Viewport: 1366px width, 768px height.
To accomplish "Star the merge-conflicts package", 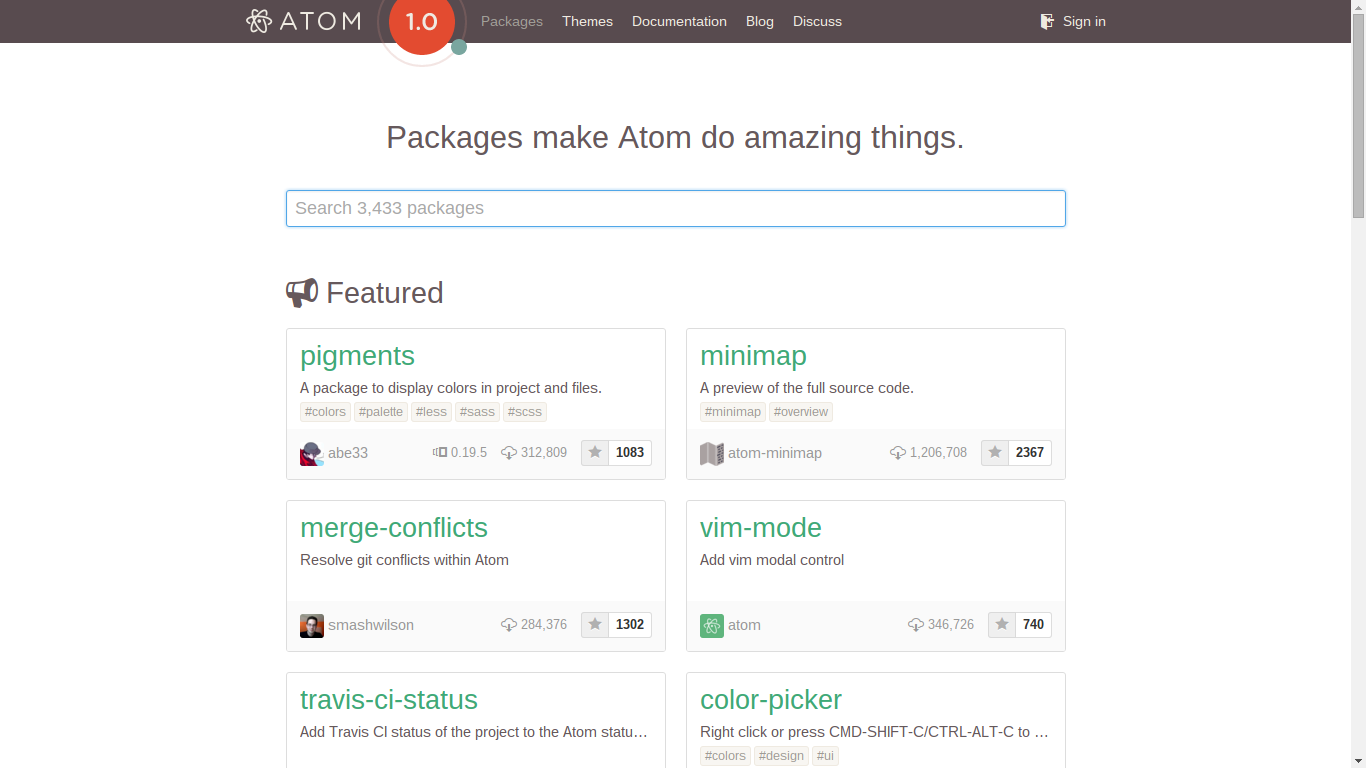I will coord(595,625).
